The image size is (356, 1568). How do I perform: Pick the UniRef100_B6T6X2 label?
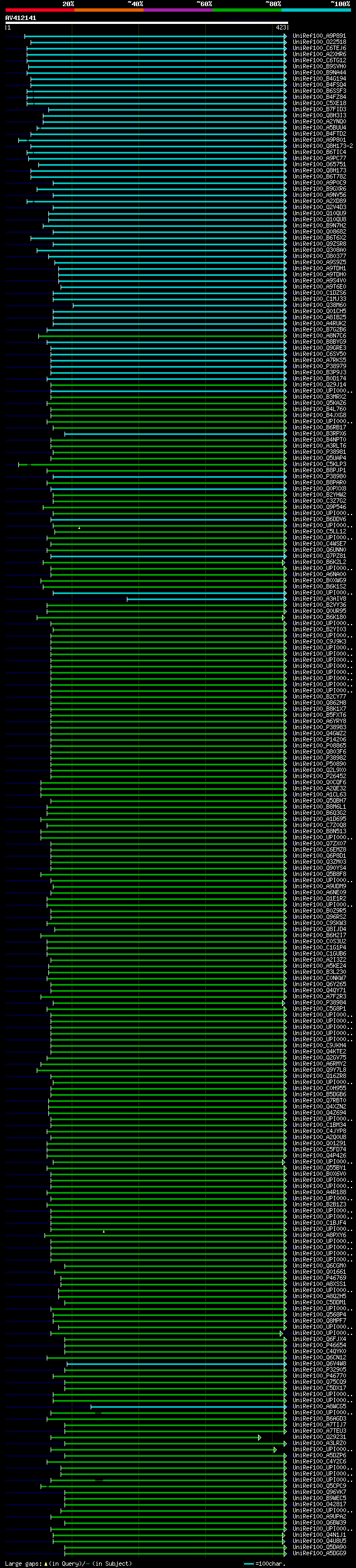tap(319, 238)
